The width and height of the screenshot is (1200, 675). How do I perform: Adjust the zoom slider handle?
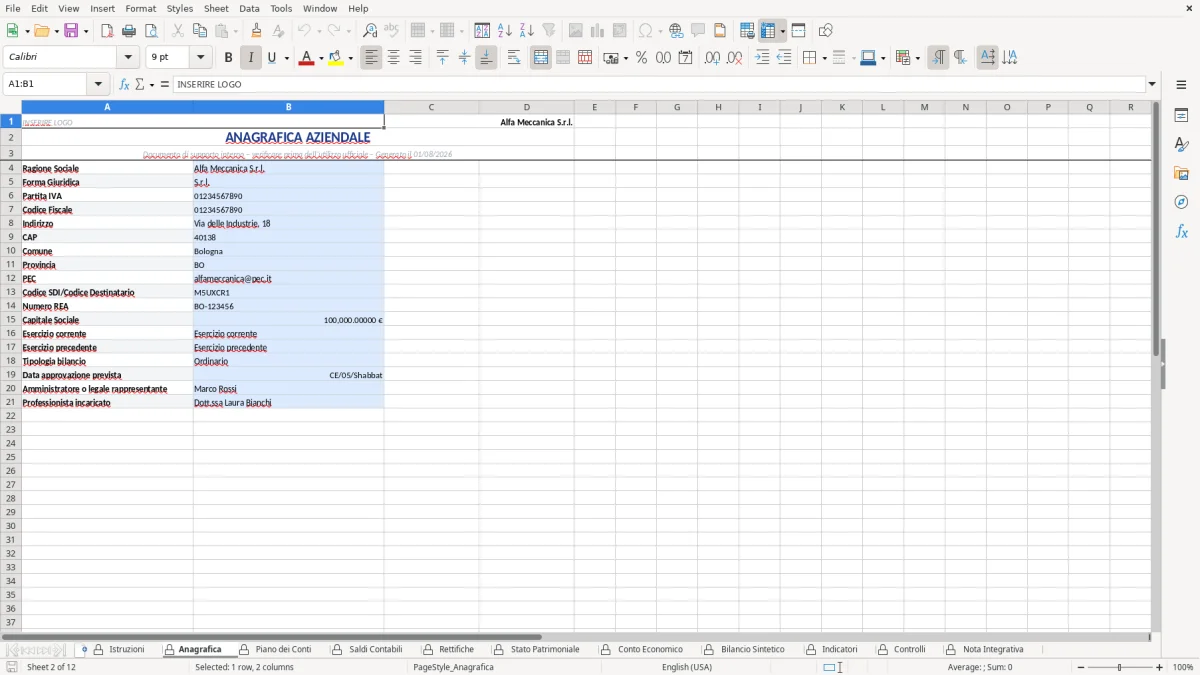(1119, 667)
